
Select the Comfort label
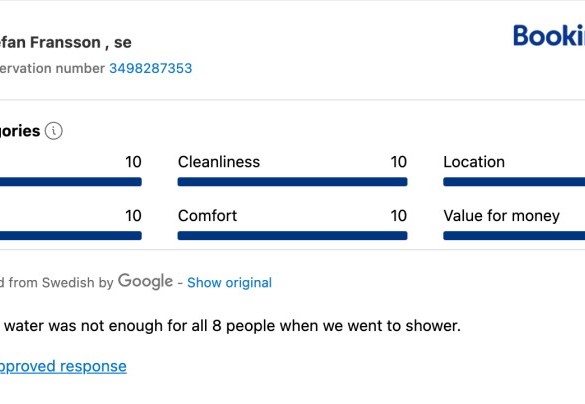[207, 216]
